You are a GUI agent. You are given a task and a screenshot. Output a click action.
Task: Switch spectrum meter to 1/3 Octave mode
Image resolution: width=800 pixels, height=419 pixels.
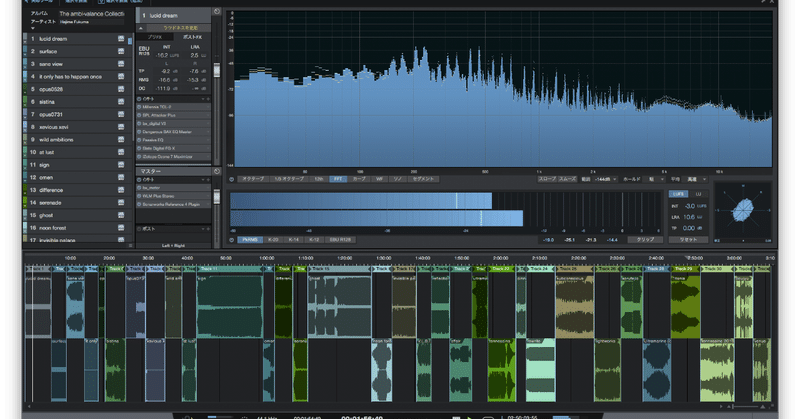[x=289, y=180]
